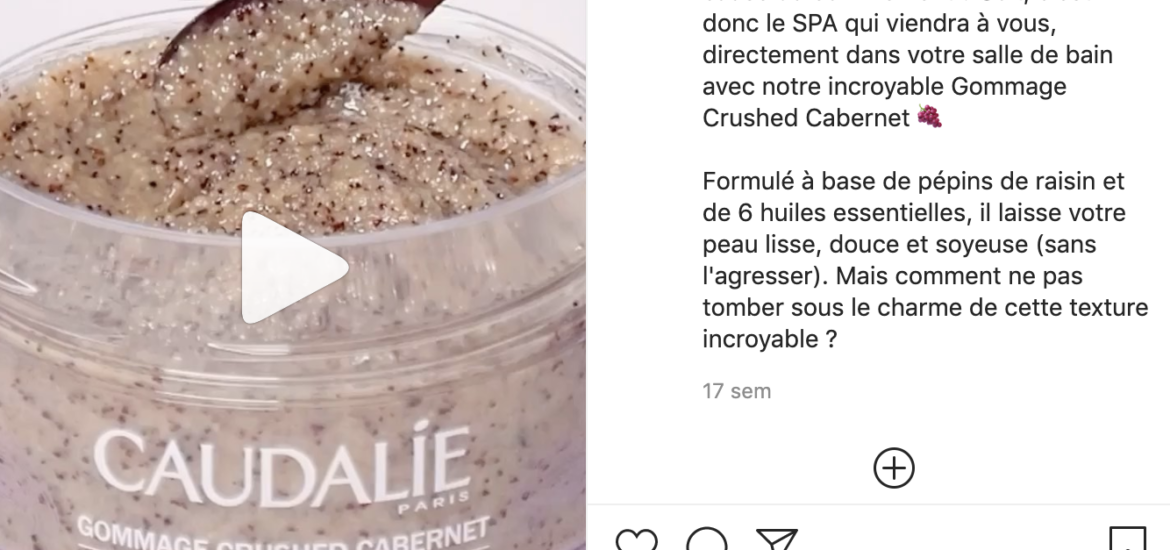Click the 'salle de bain' caption line
This screenshot has width=1170, height=550.
(907, 55)
